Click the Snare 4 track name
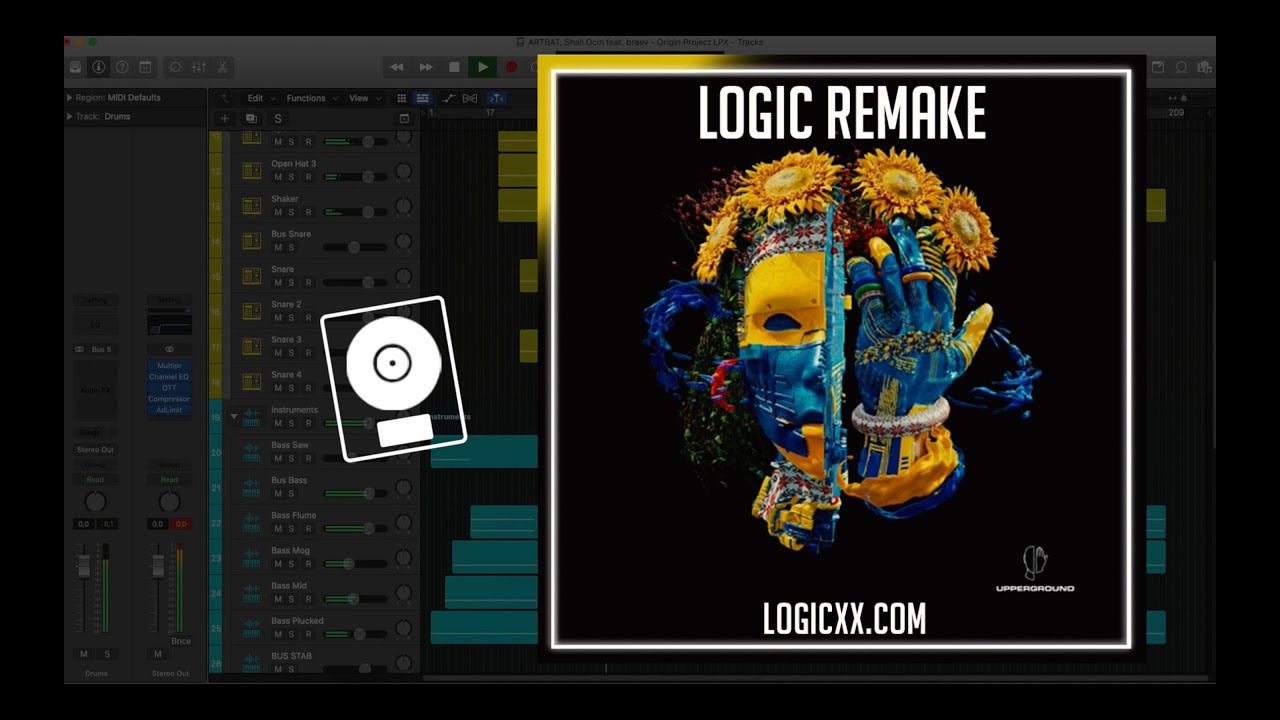1280x720 pixels. [286, 375]
